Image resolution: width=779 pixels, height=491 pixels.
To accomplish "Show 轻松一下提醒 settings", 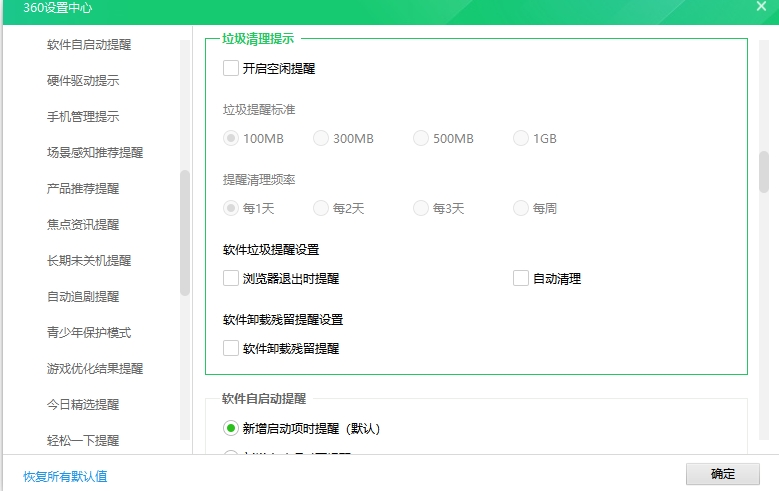I will tap(83, 441).
